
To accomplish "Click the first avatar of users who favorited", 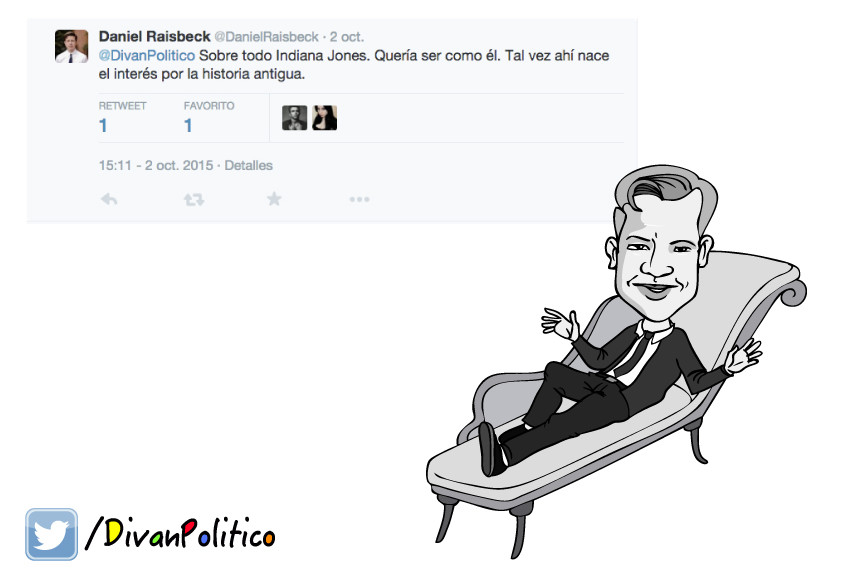I will pos(294,118).
